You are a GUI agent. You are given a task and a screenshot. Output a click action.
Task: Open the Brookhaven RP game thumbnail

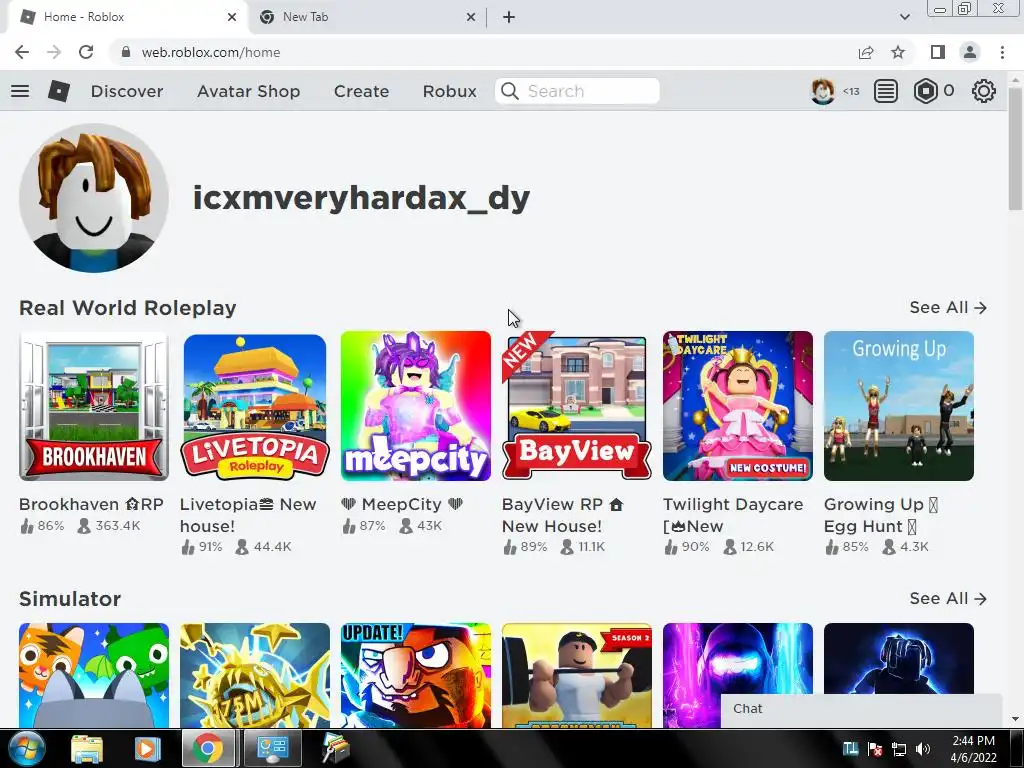coord(94,406)
